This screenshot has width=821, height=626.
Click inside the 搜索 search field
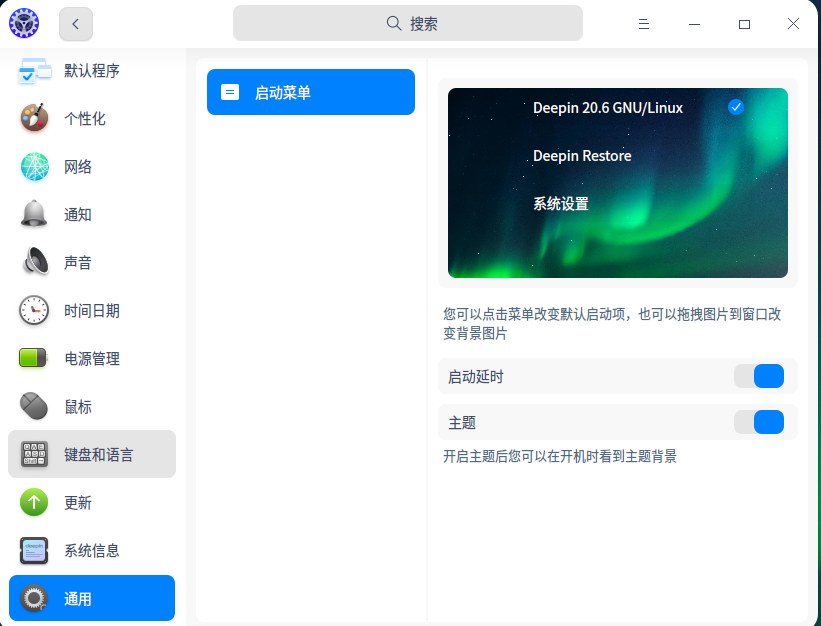(x=407, y=22)
